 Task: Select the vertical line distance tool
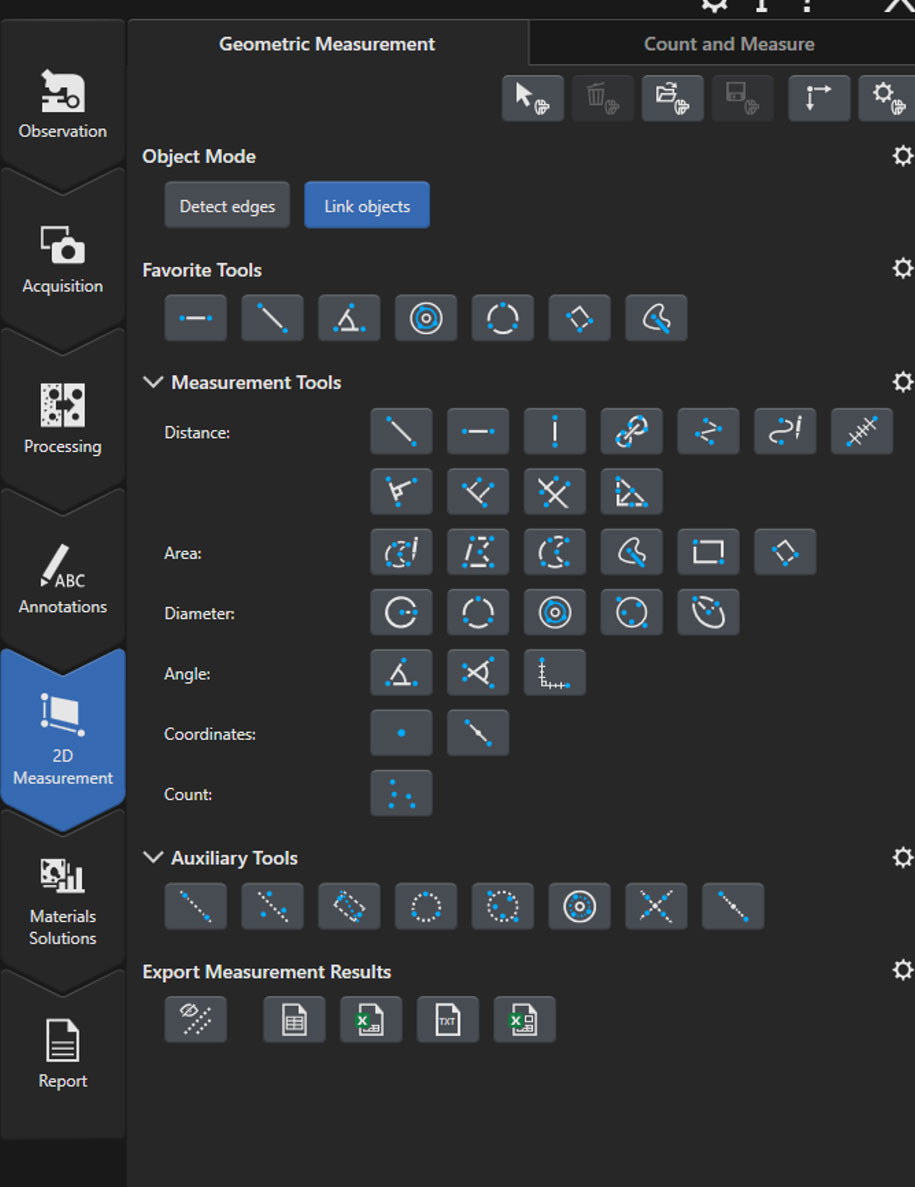[554, 432]
